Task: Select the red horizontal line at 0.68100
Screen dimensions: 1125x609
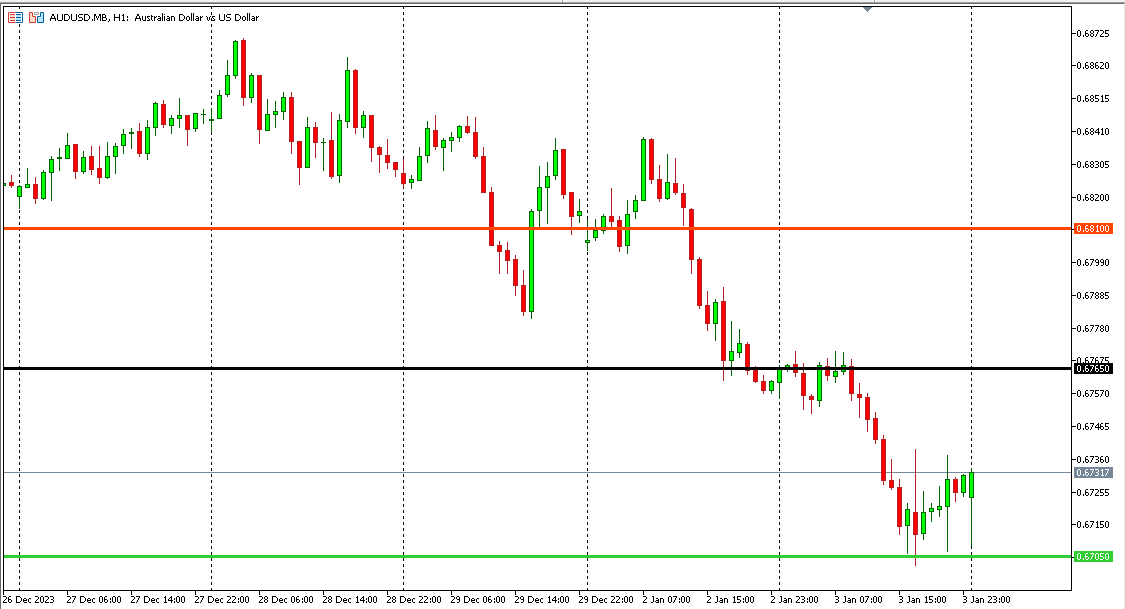Action: click(x=300, y=228)
